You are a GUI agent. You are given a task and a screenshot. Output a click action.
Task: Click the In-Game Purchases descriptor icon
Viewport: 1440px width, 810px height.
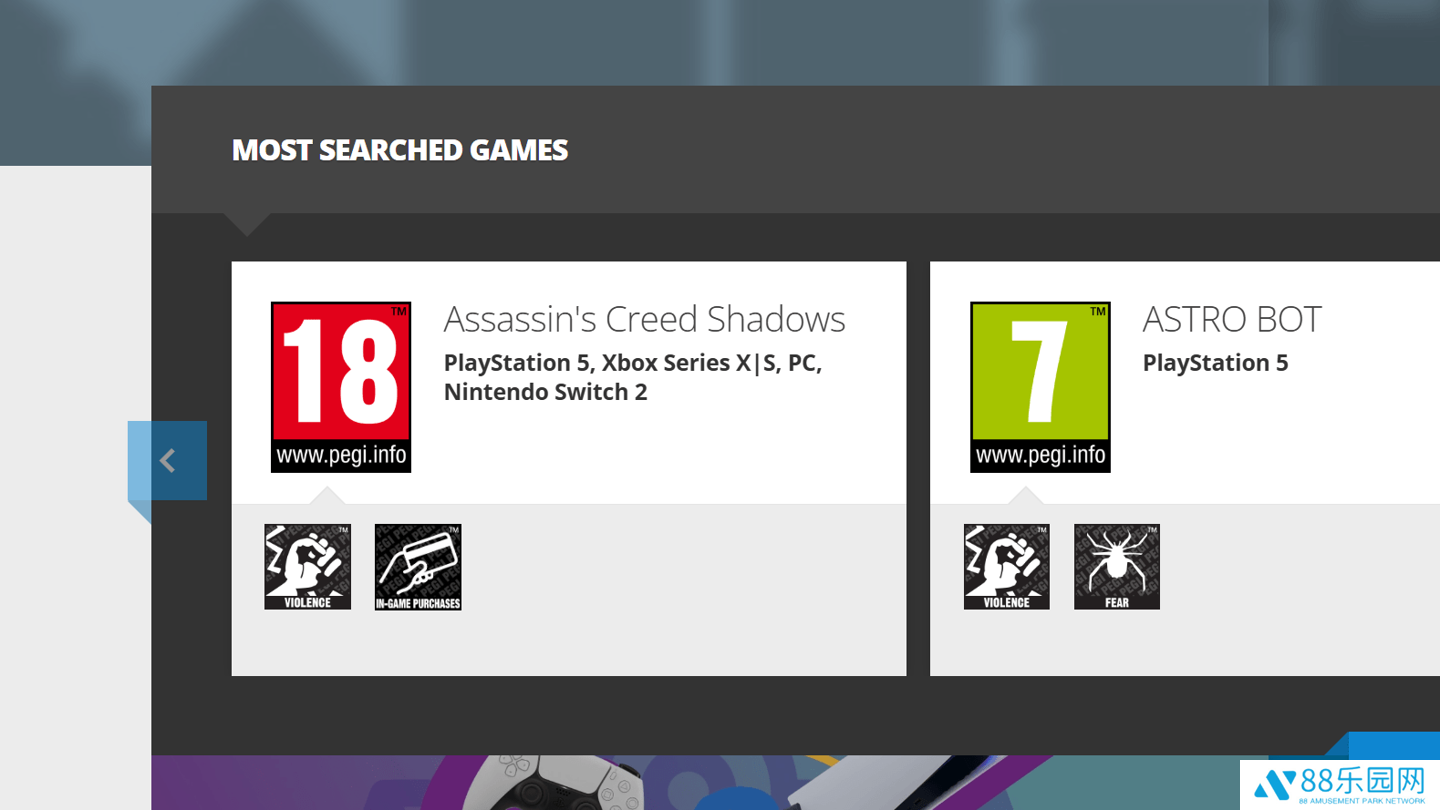pyautogui.click(x=418, y=566)
